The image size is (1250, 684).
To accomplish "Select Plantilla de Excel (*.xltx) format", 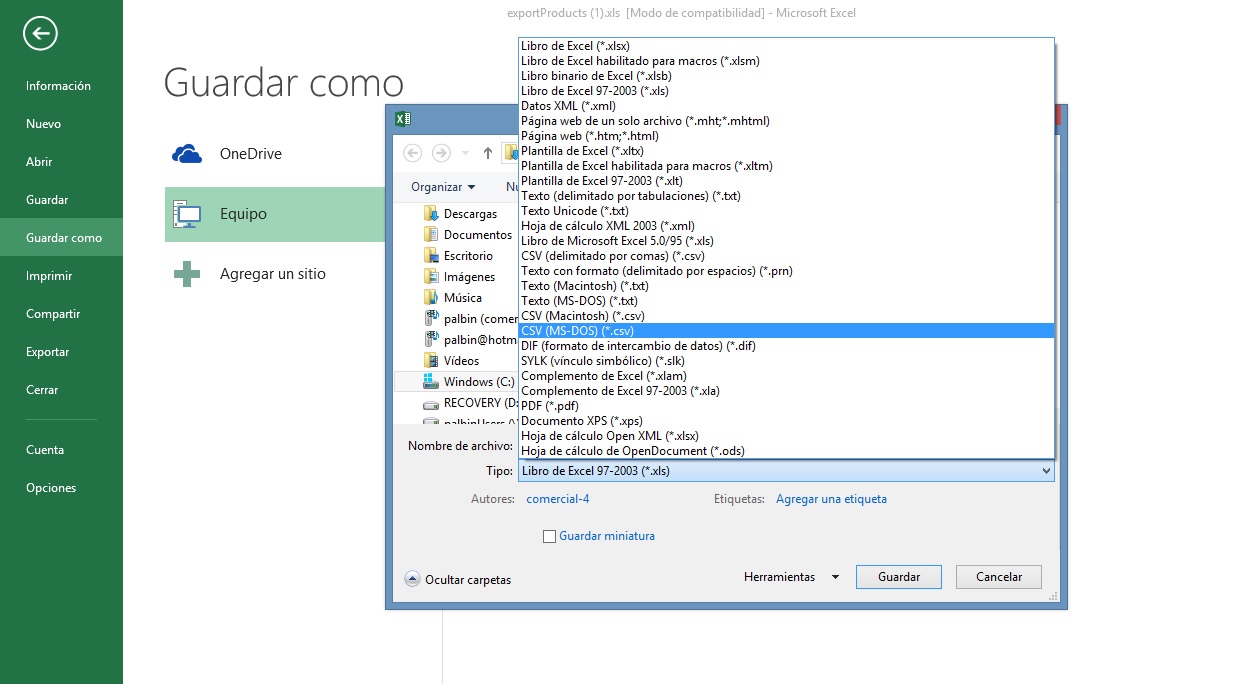I will pos(786,150).
